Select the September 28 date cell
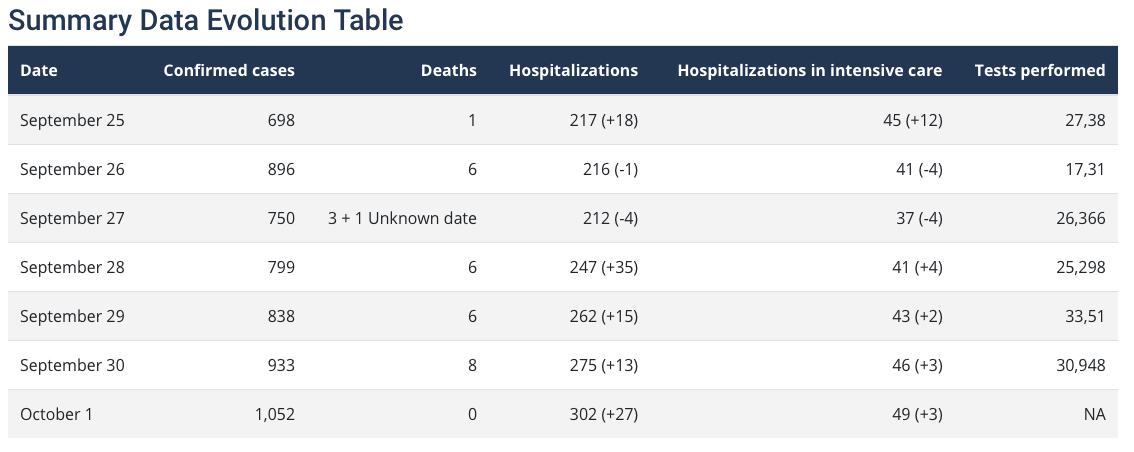The image size is (1134, 452). coord(72,267)
